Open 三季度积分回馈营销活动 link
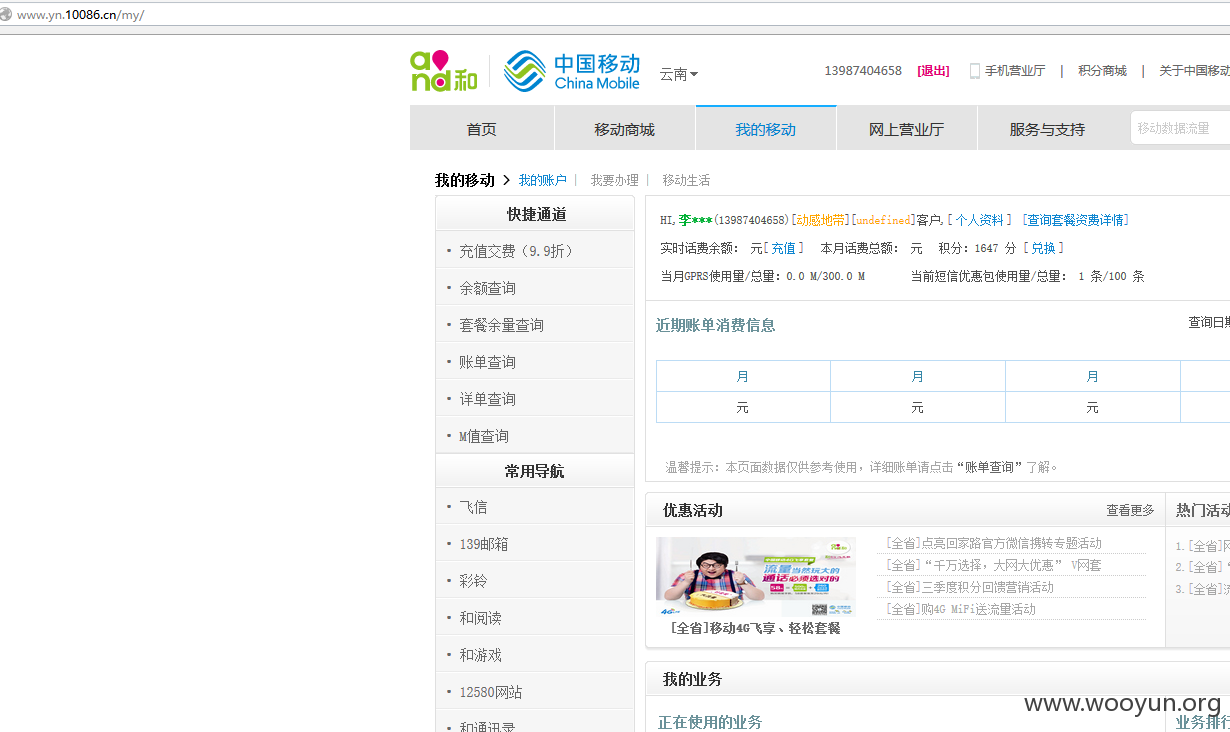Image resolution: width=1230 pixels, height=732 pixels. pyautogui.click(x=970, y=587)
